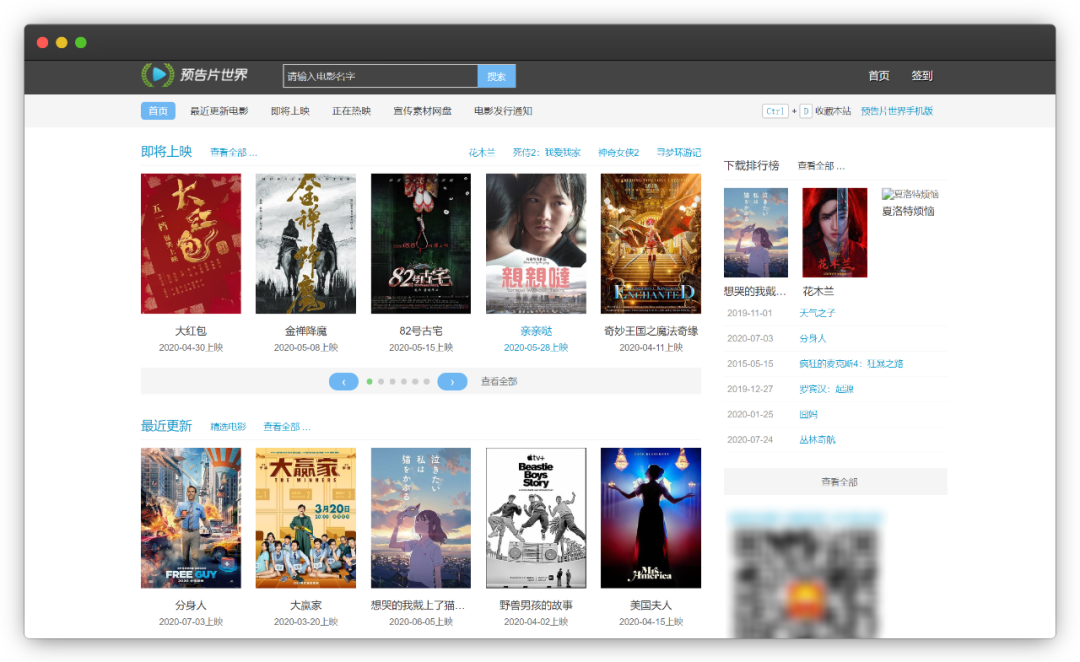1080x662 pixels.
Task: Focus the movie name search box
Action: coord(380,76)
